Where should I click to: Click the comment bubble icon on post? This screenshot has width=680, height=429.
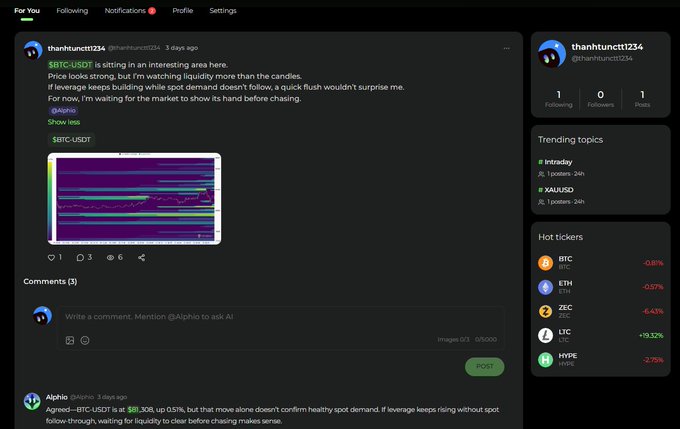[80, 258]
